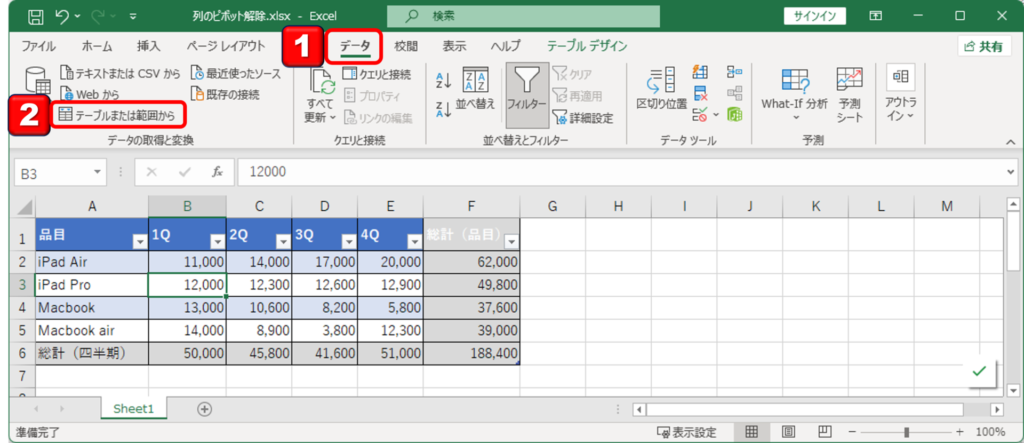Switch to the ホーム tab
1024x443 pixels.
pos(97,46)
